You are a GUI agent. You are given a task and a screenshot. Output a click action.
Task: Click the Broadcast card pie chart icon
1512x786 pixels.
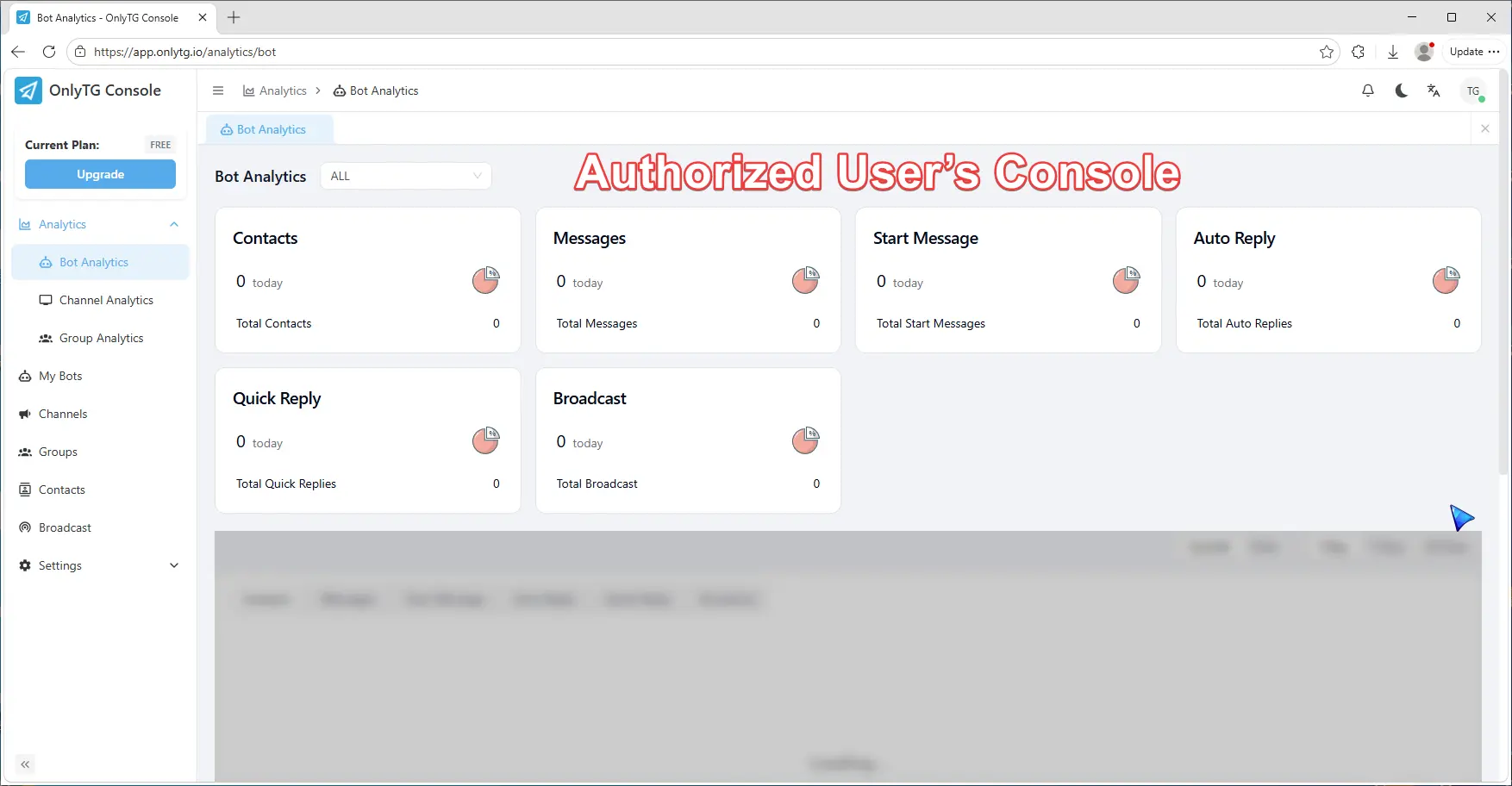[x=805, y=440]
